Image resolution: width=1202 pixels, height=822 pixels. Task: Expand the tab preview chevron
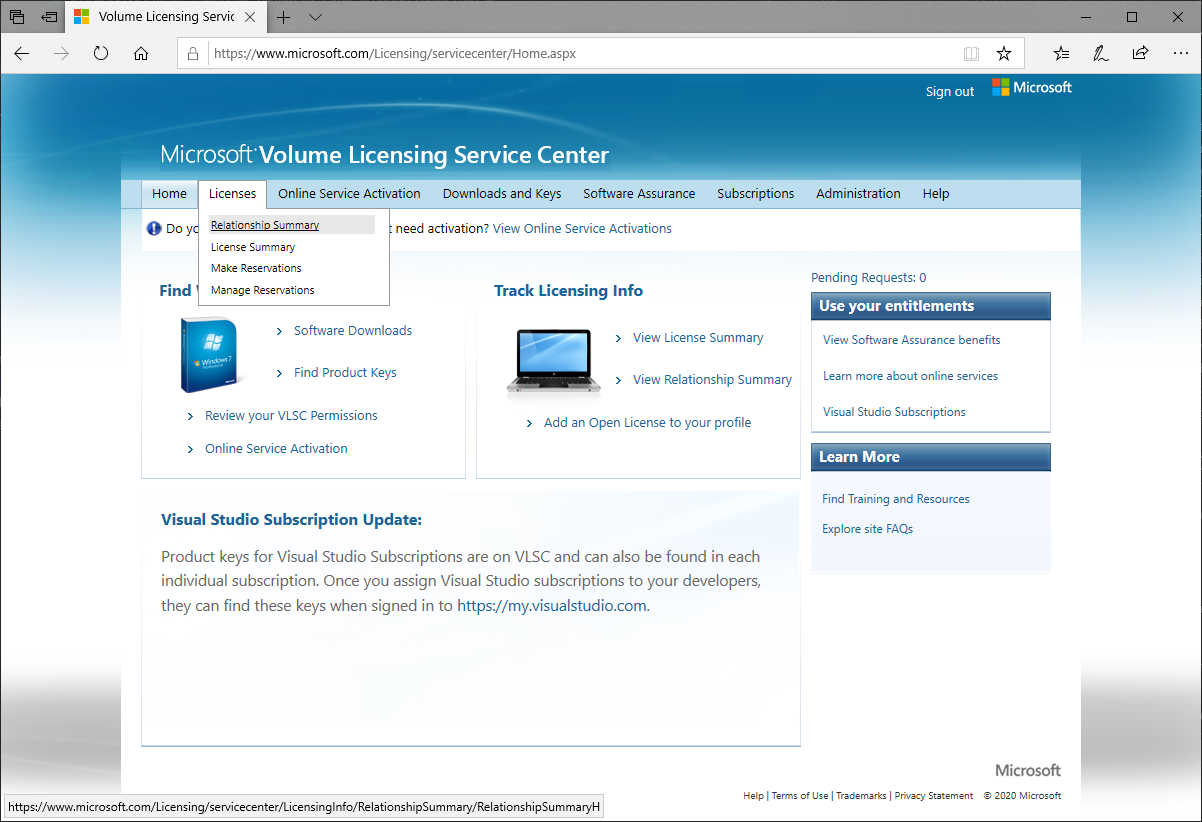(x=315, y=17)
